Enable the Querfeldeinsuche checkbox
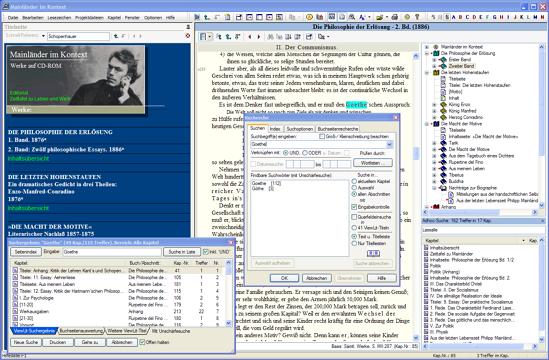Screen dimensions: 549x360 point(354,217)
